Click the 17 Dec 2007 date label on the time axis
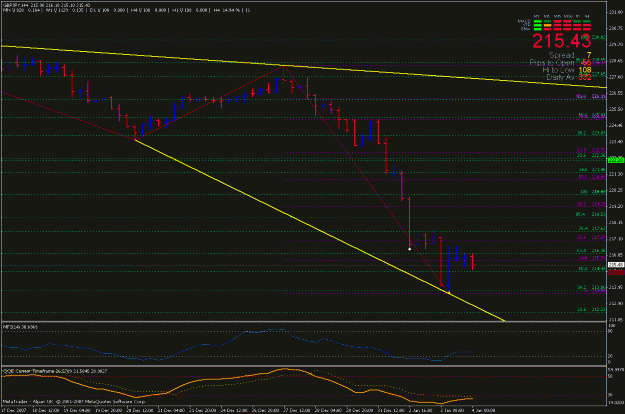The height and width of the screenshot is (414, 625). (14, 410)
